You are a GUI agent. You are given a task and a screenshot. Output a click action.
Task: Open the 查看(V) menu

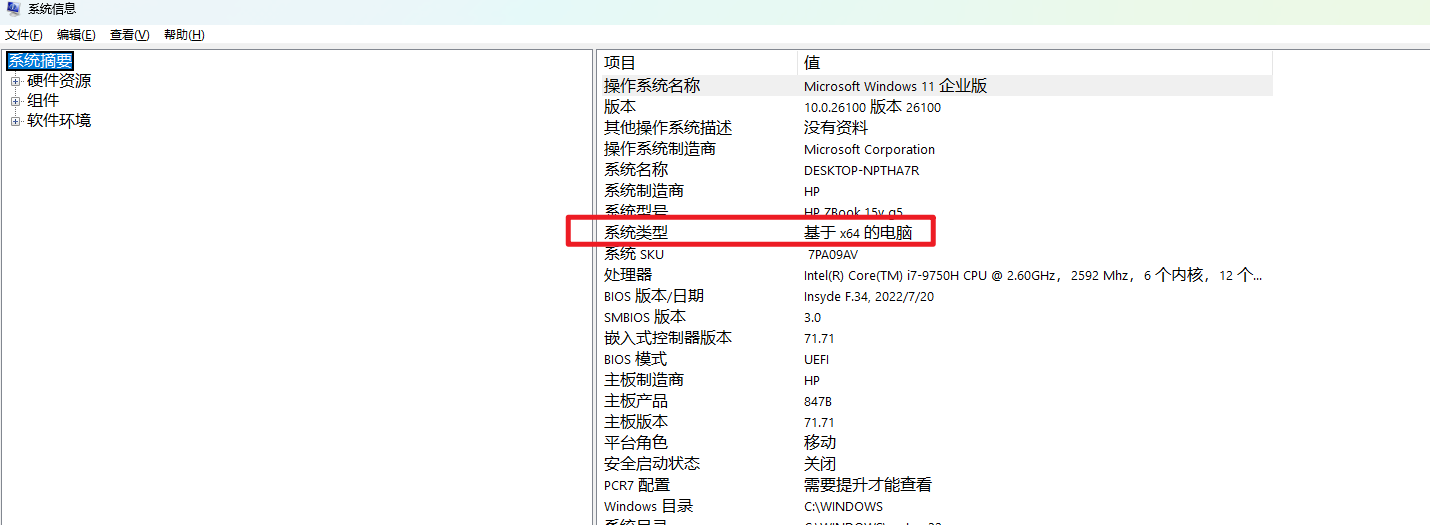point(129,35)
